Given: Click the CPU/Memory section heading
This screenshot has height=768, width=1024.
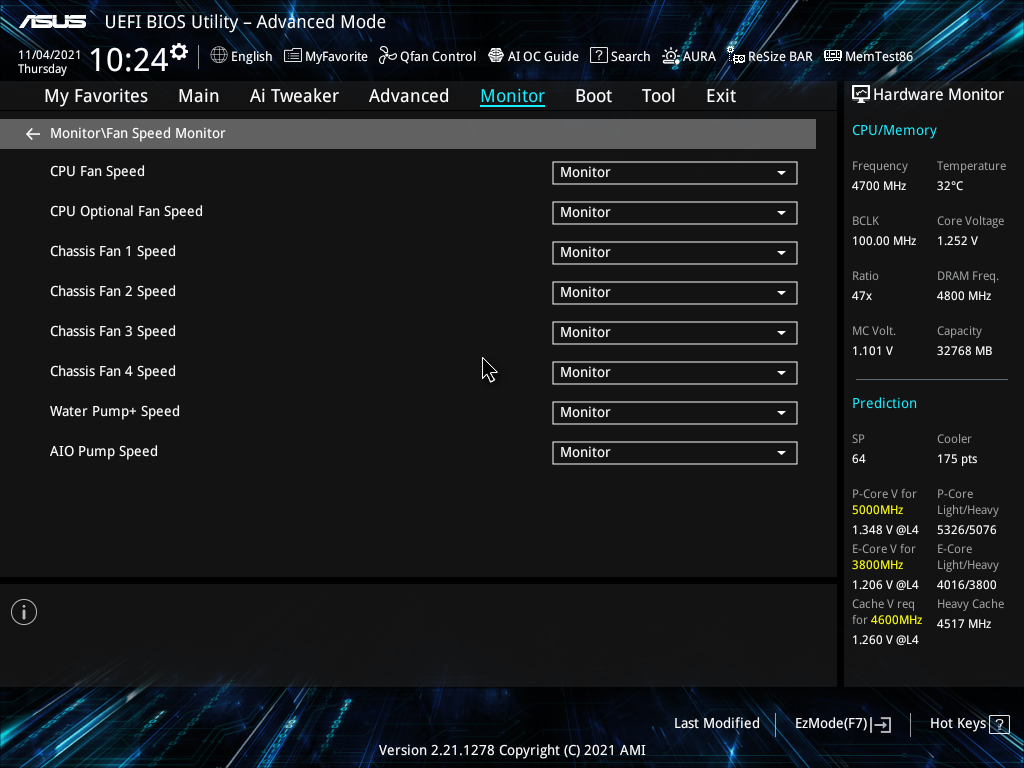Looking at the screenshot, I should click(894, 131).
